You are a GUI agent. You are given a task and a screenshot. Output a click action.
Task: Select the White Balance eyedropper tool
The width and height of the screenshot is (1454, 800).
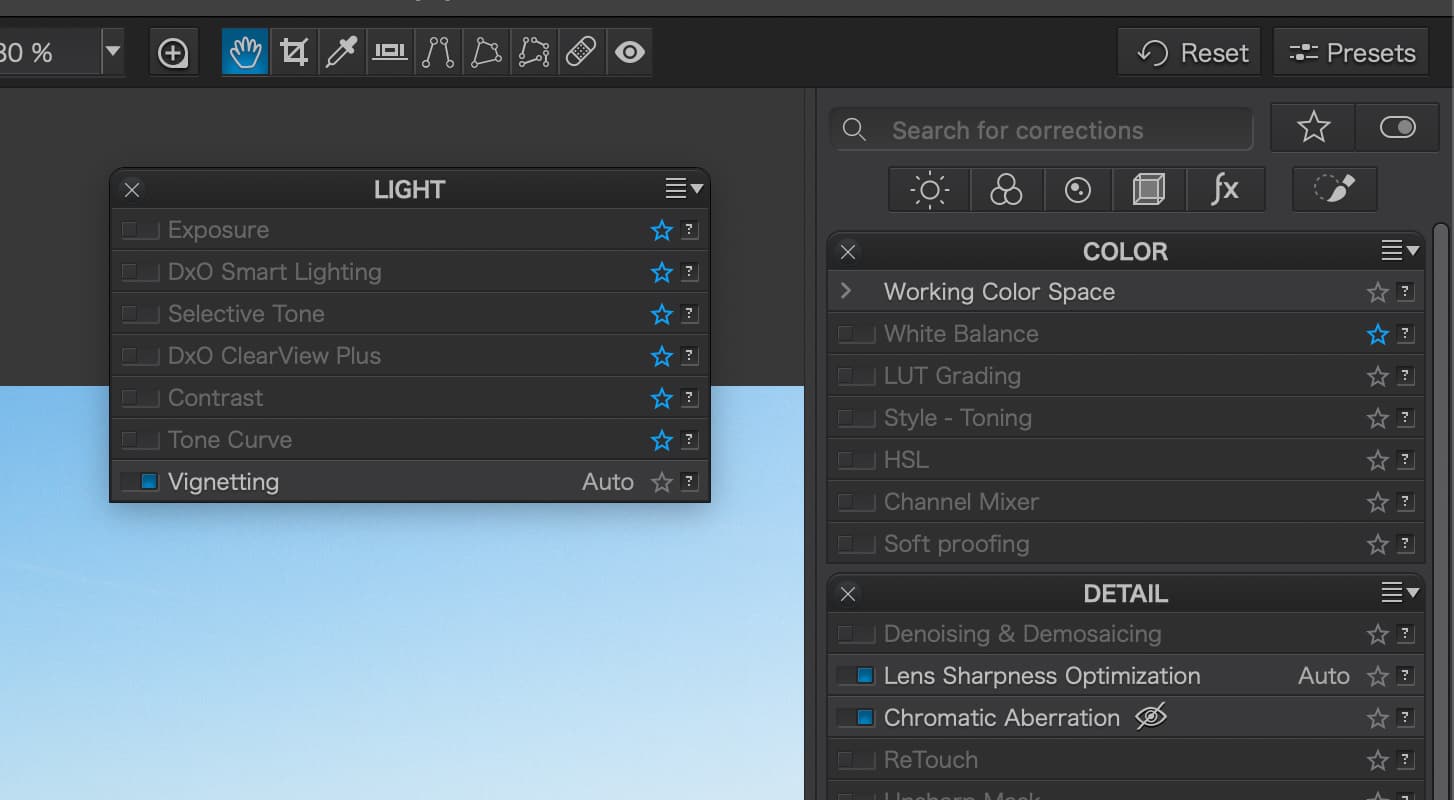coord(342,52)
